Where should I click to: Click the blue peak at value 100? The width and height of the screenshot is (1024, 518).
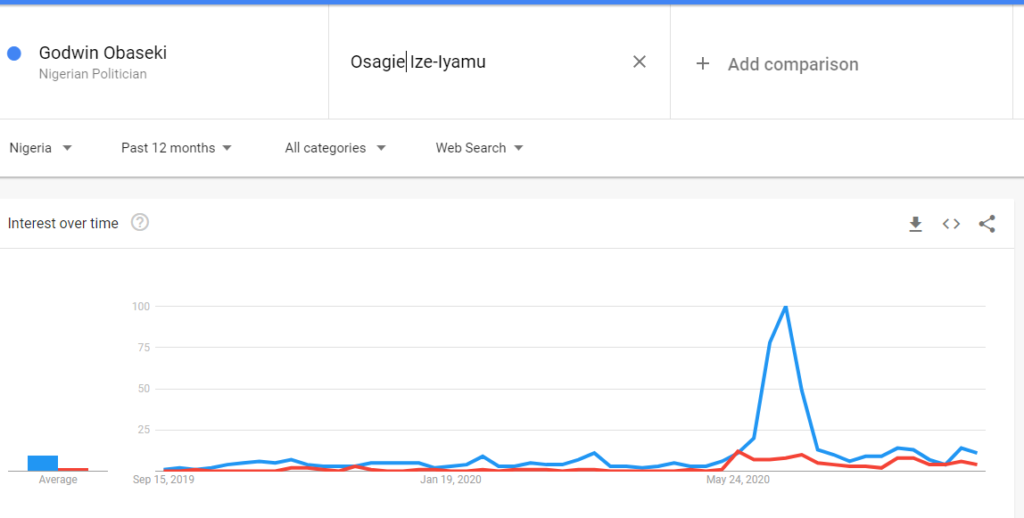[x=785, y=306]
